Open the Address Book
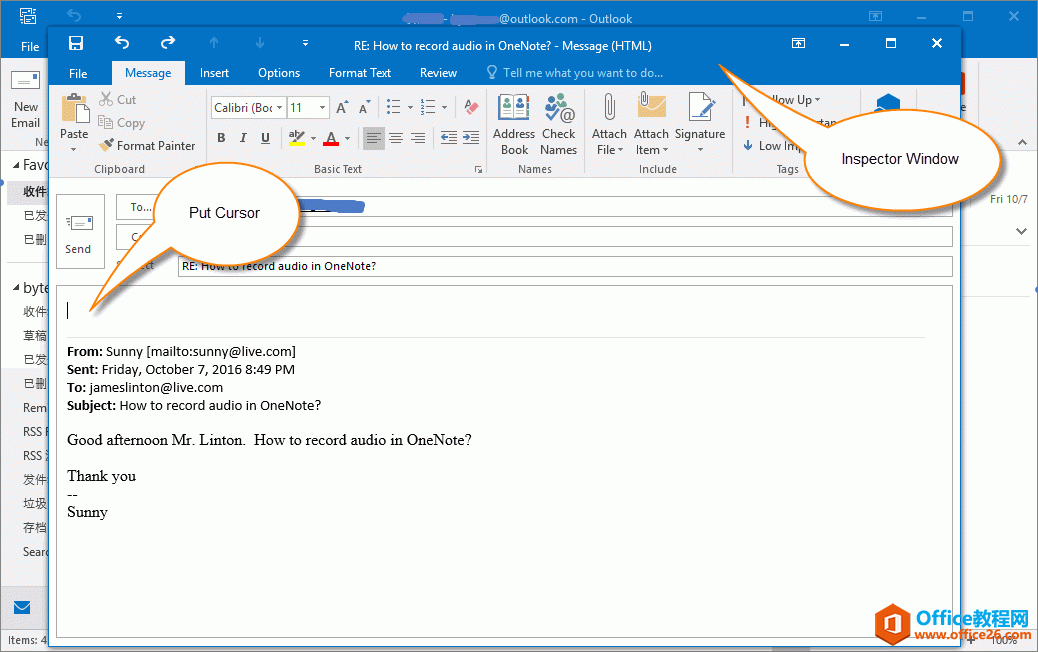The image size is (1038, 652). pyautogui.click(x=514, y=125)
